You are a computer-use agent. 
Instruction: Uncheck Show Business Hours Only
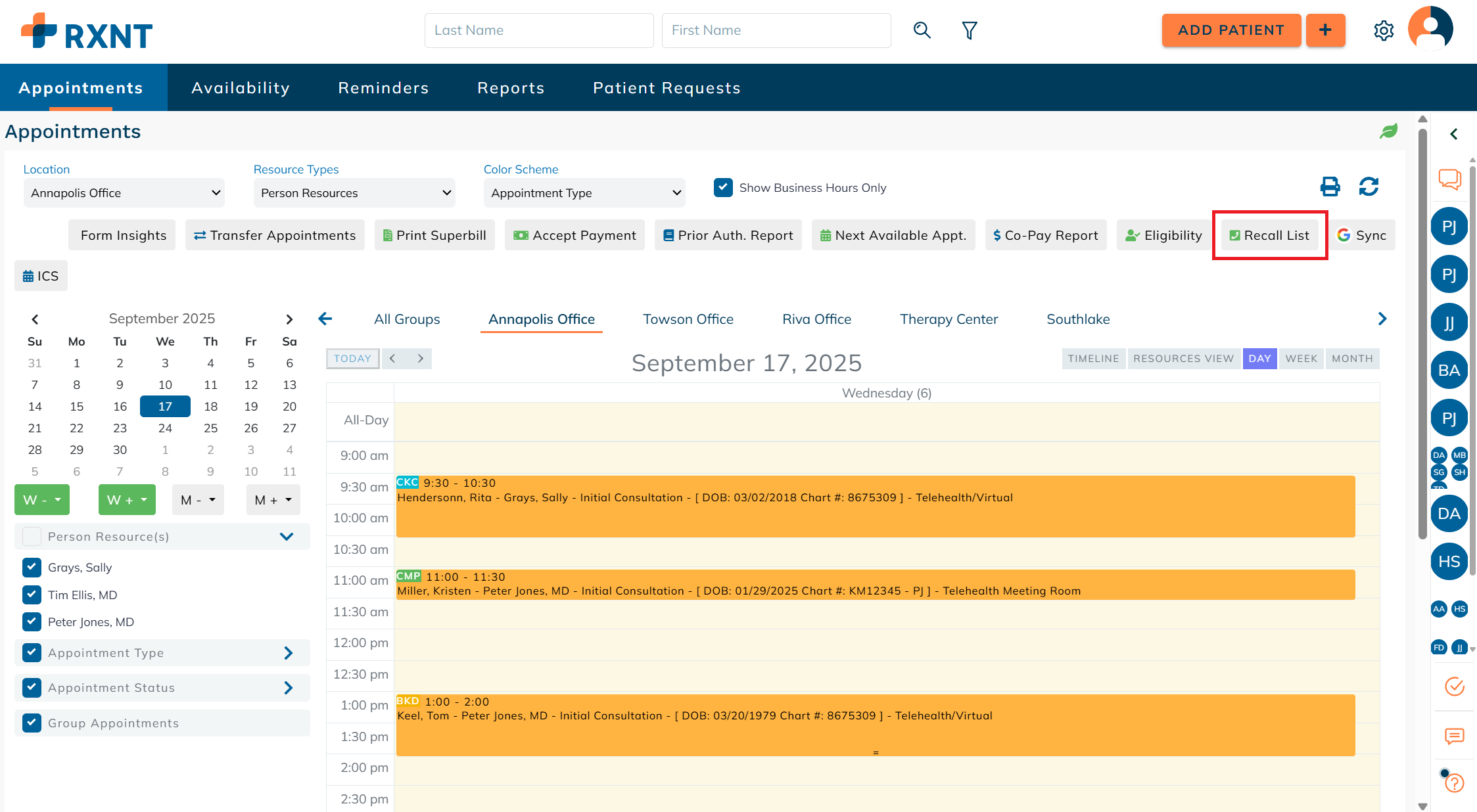pos(723,187)
